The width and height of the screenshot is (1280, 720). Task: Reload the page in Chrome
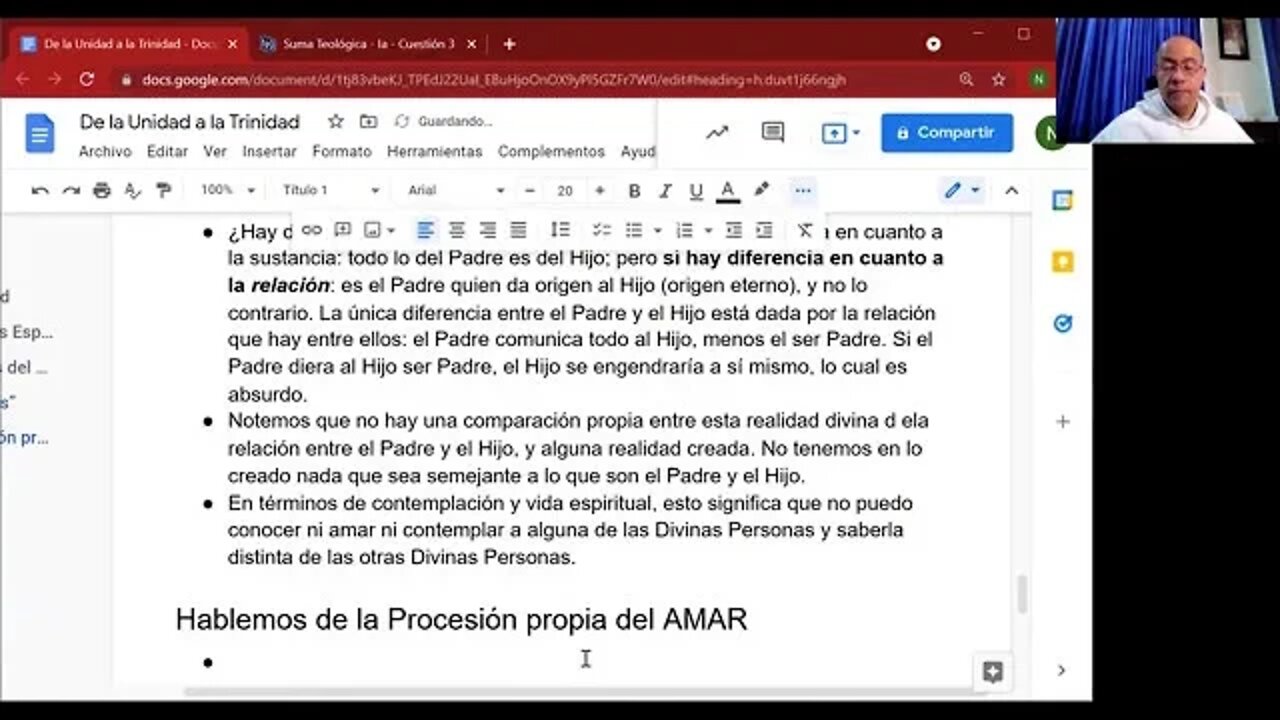(x=87, y=78)
